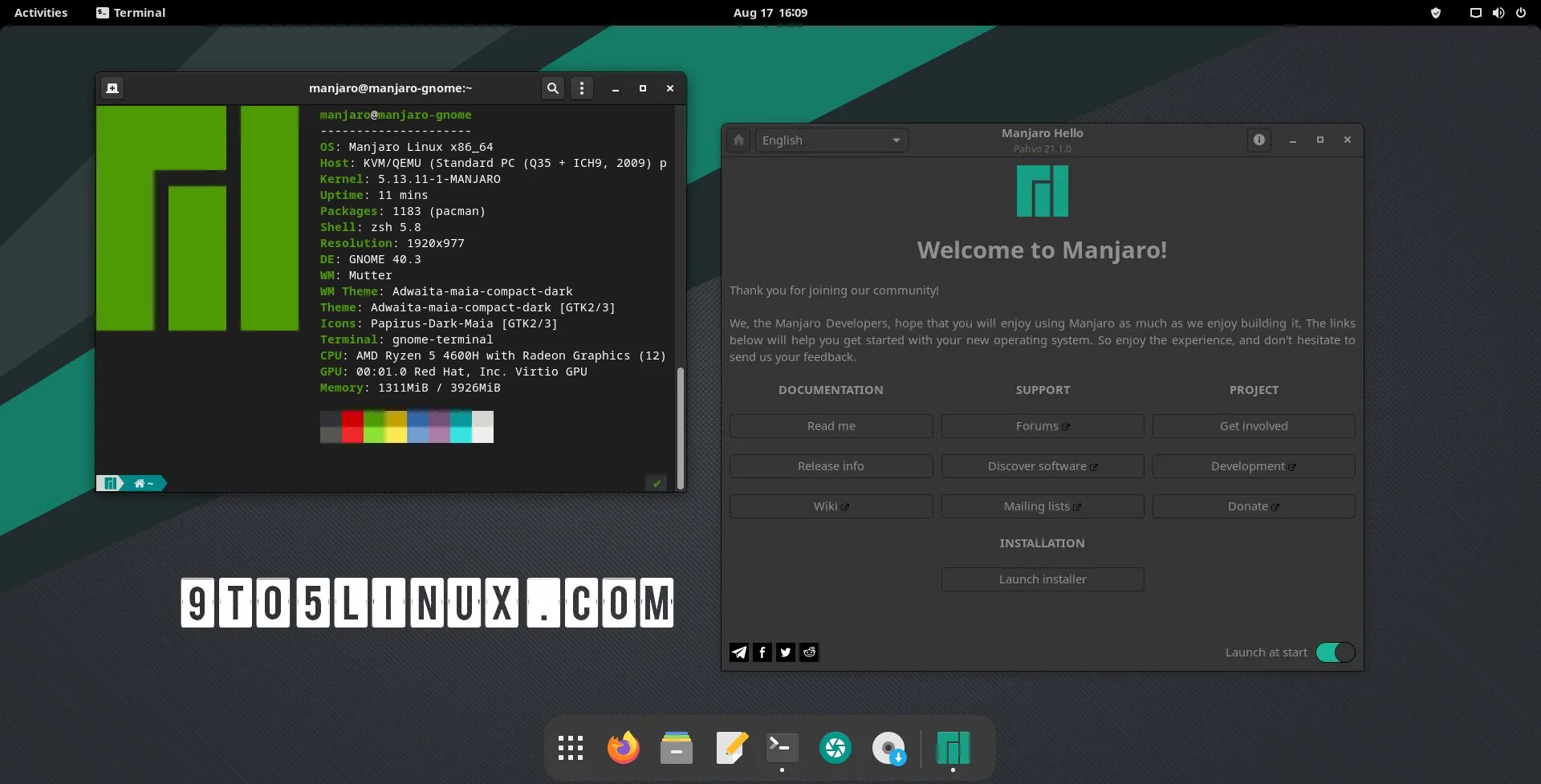Click the Manjaro logo in Hello window
This screenshot has height=784, width=1541.
click(x=1043, y=191)
